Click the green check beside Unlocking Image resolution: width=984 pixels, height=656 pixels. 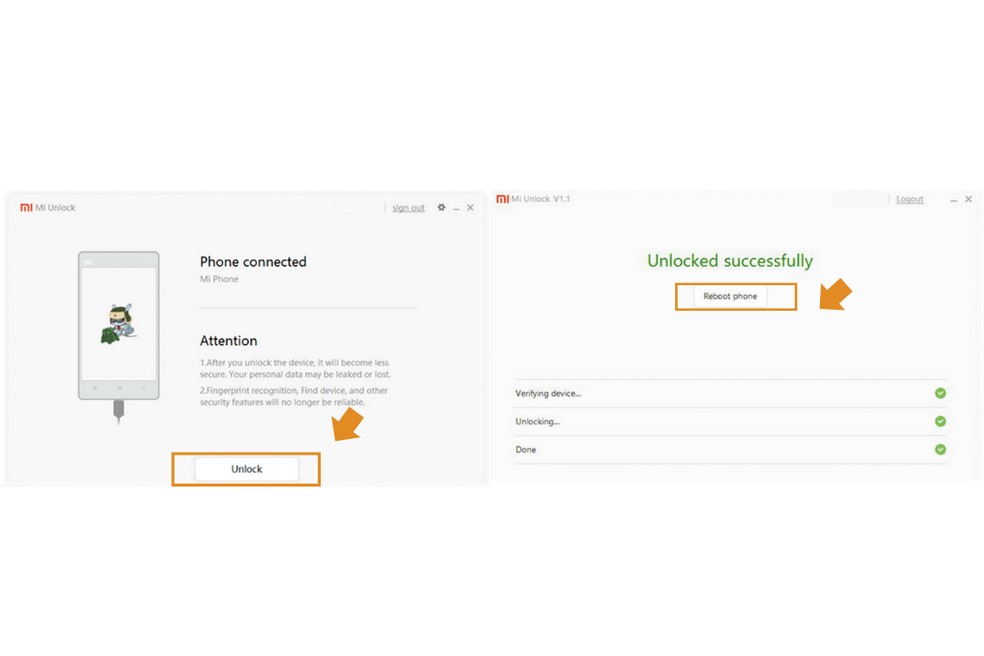tap(940, 421)
